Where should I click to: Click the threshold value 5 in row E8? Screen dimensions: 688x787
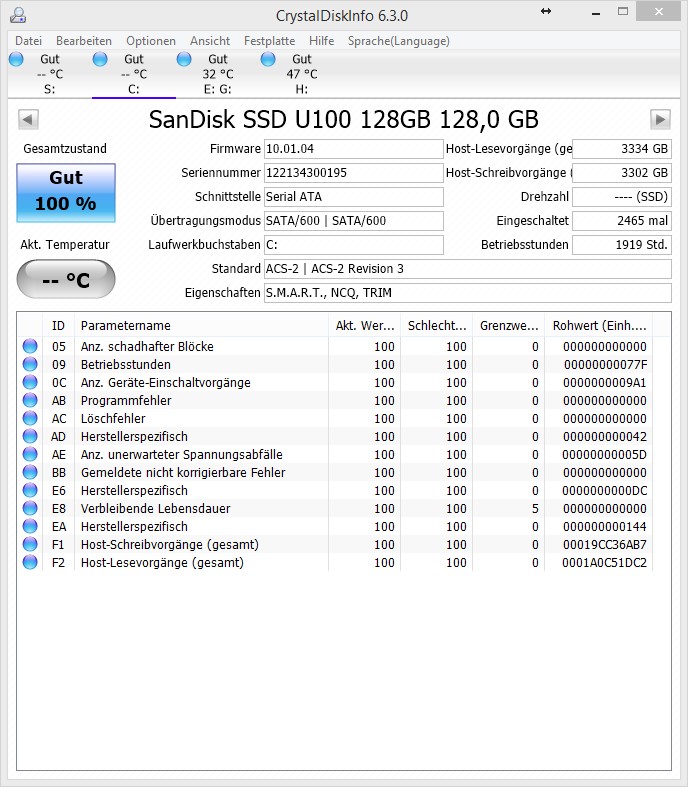pos(535,508)
